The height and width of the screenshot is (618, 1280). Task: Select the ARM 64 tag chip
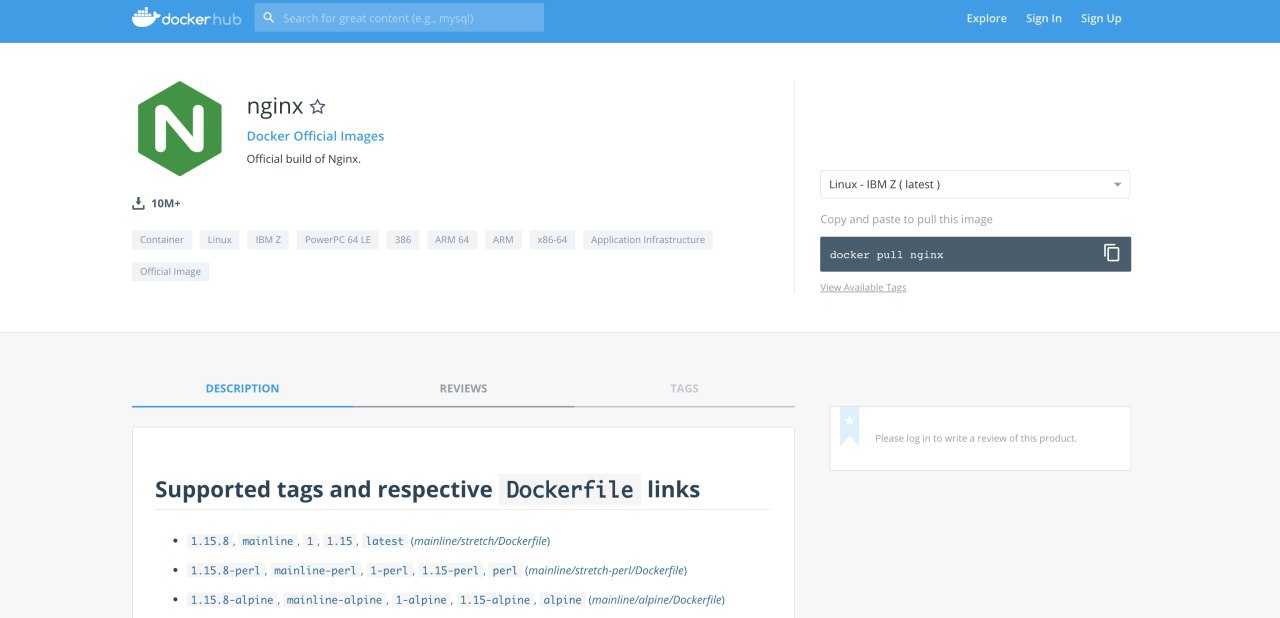coord(452,240)
